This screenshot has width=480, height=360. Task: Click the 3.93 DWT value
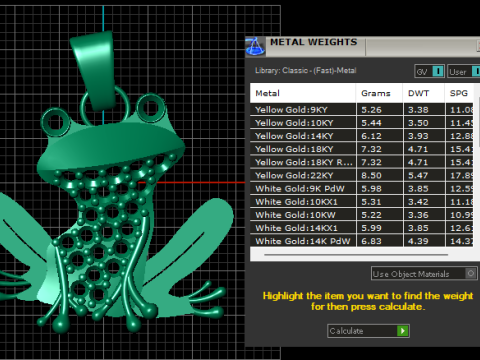pos(418,136)
